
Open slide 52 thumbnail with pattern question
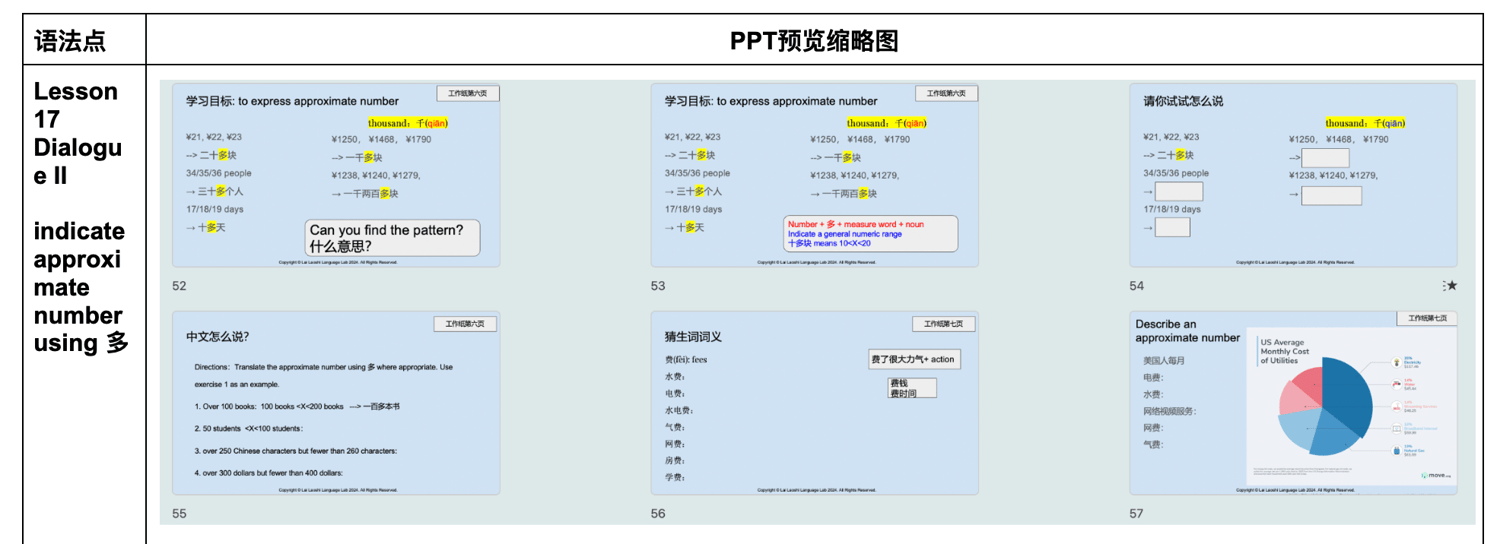(336, 175)
